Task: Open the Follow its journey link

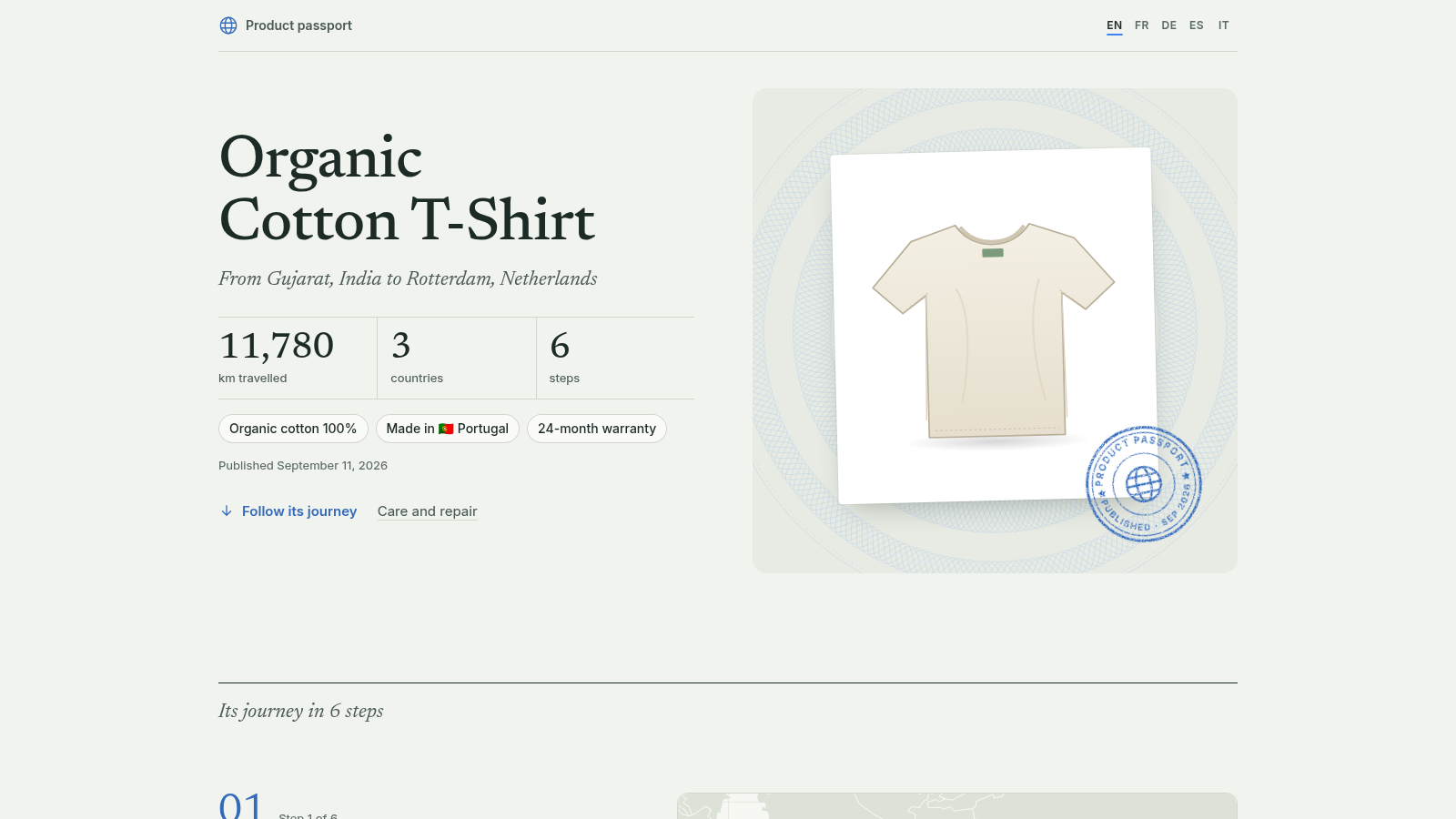Action: click(288, 511)
